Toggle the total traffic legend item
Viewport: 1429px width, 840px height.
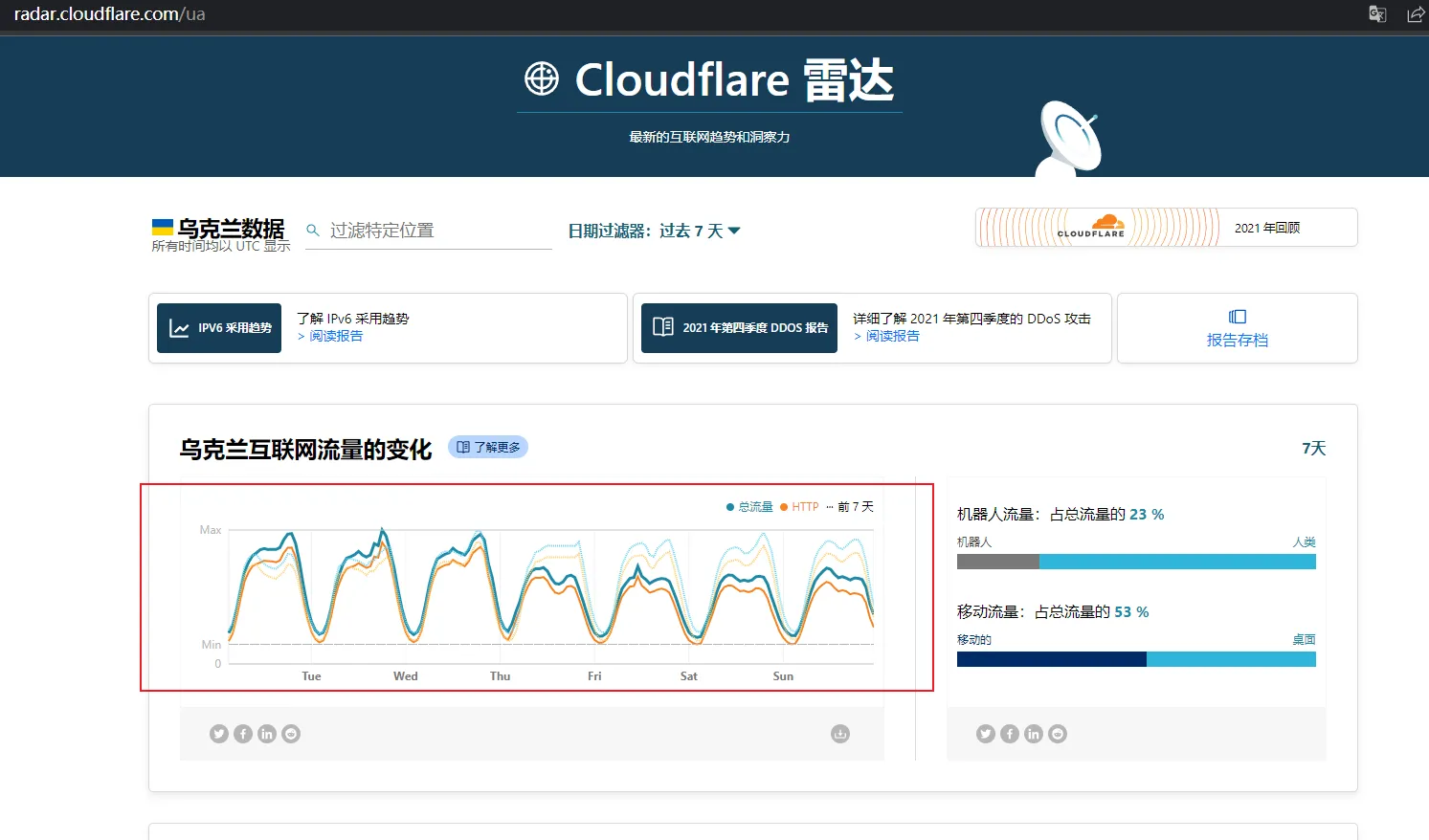click(x=749, y=507)
